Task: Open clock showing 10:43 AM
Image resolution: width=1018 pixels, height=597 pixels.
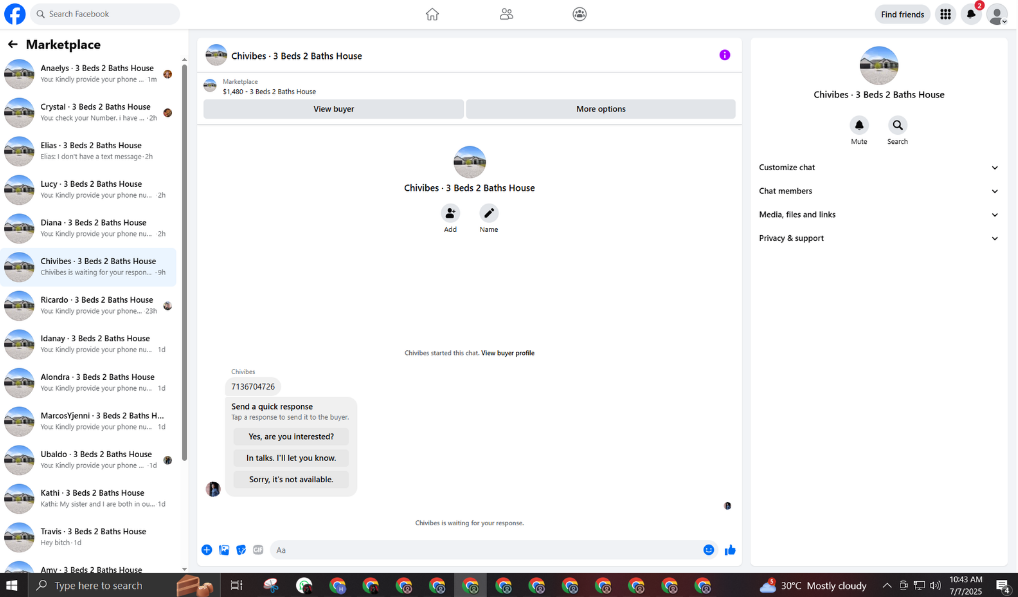Action: (966, 585)
